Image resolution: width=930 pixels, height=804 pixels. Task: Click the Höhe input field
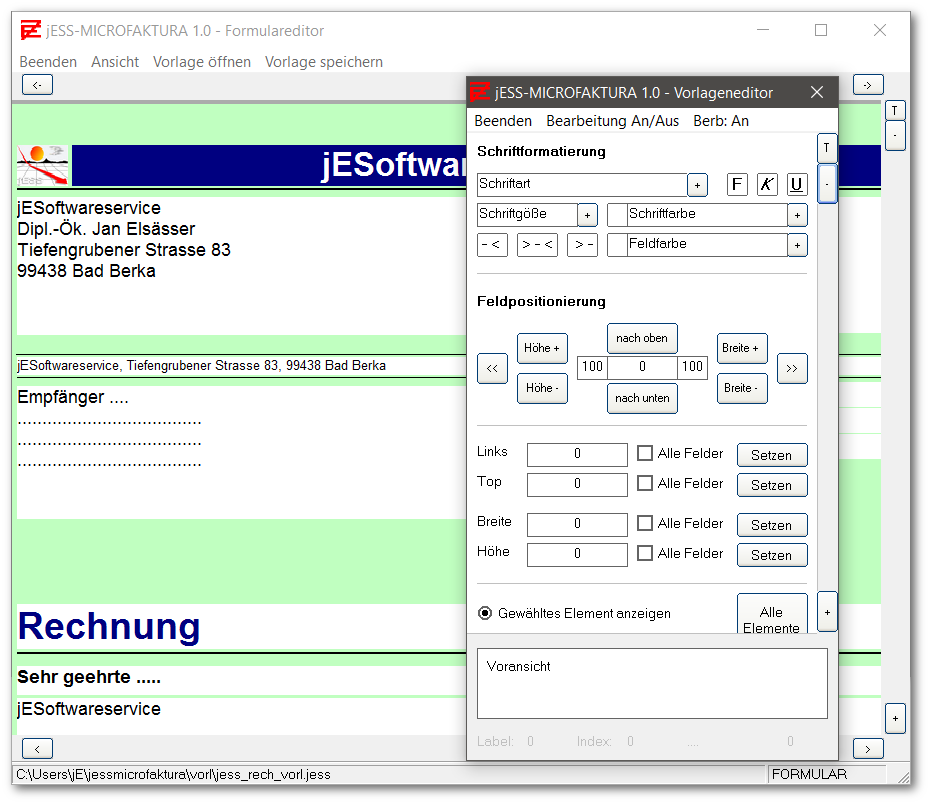tap(577, 555)
